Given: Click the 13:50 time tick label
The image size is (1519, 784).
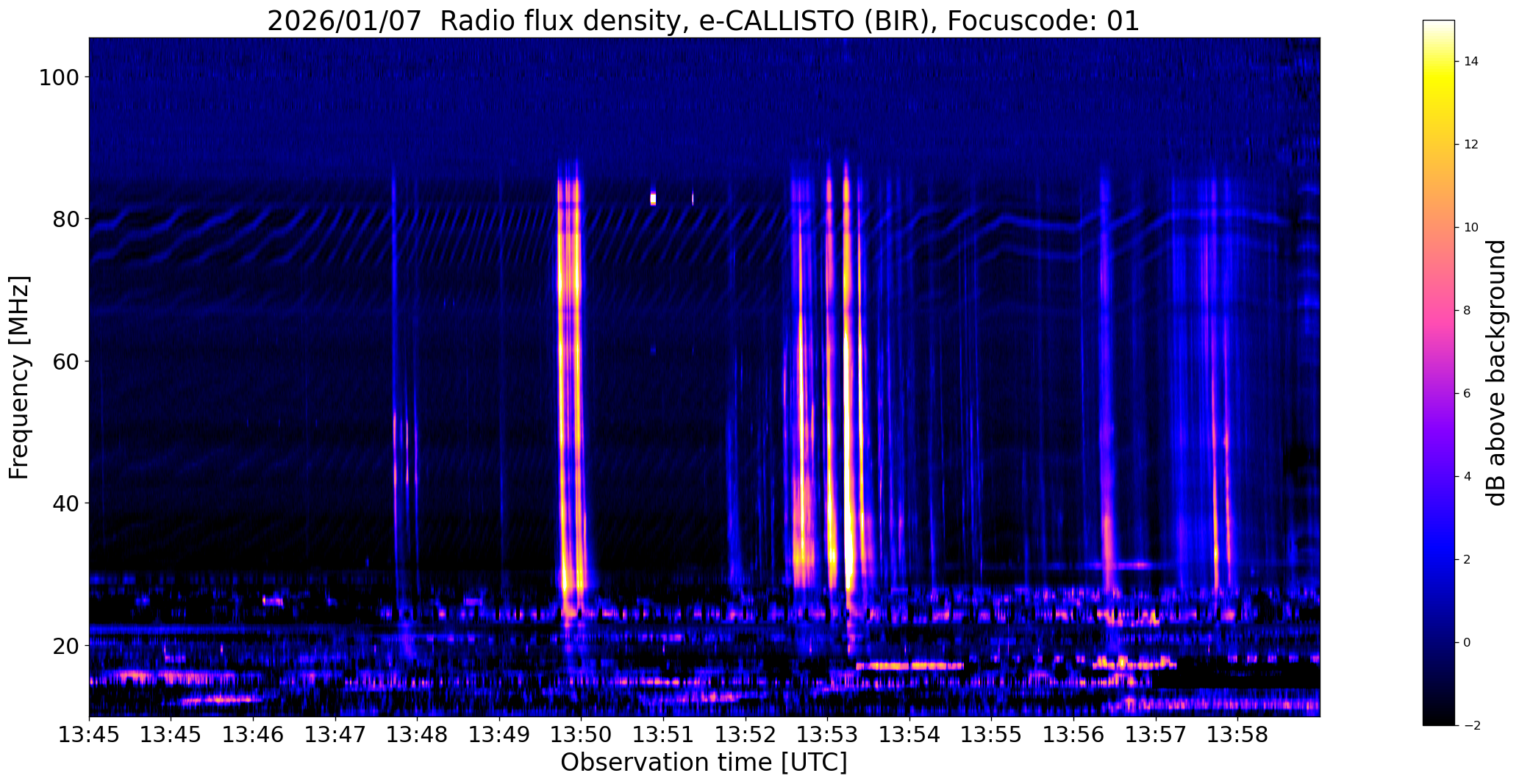Looking at the screenshot, I should click(x=581, y=735).
